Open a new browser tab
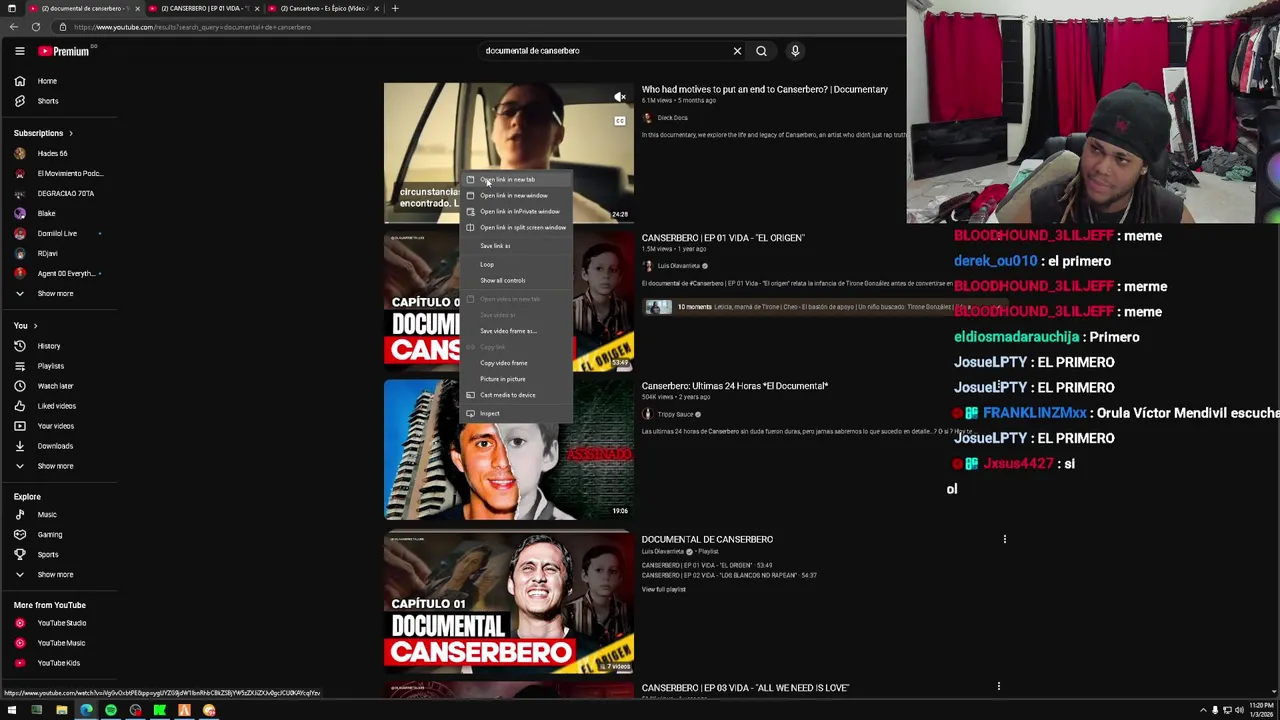The image size is (1280, 720). tap(395, 8)
